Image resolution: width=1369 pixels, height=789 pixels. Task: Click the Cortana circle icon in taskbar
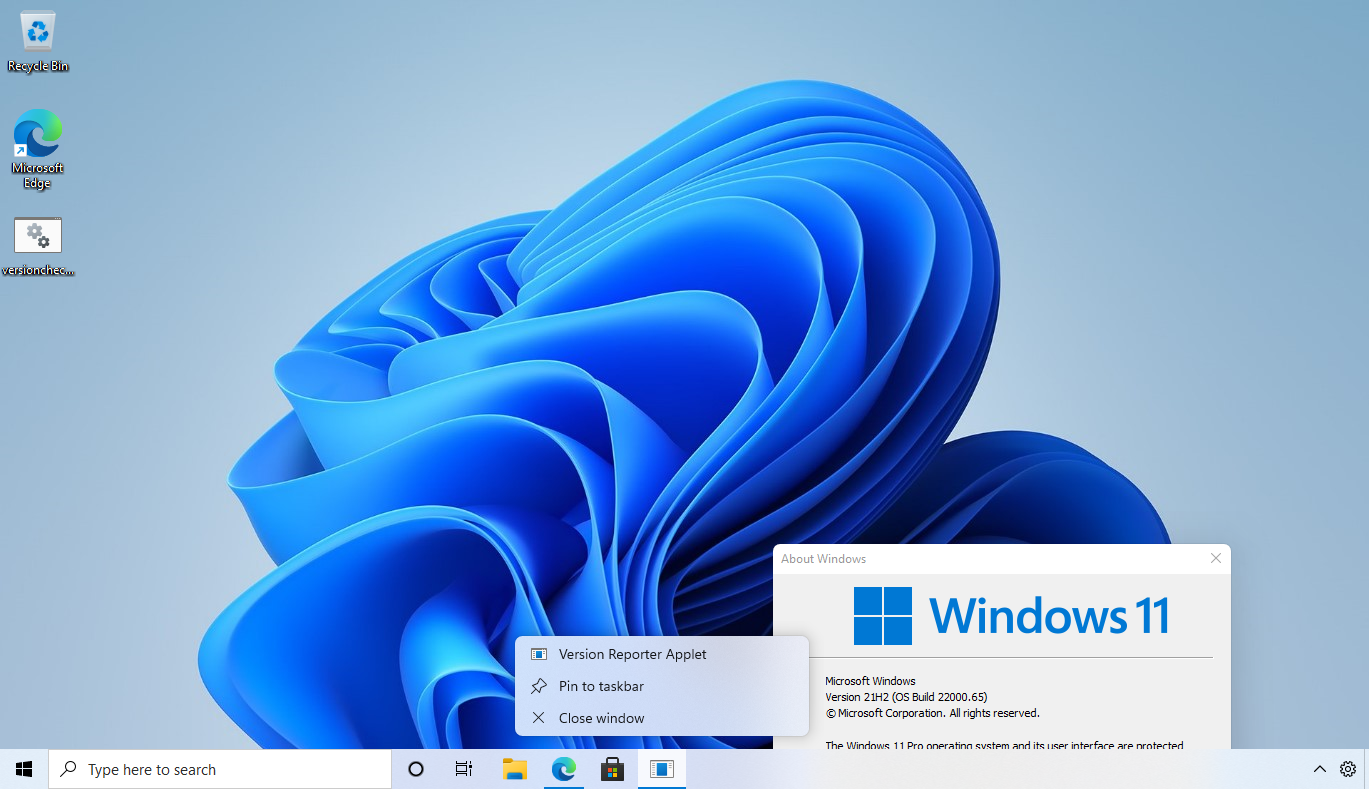416,769
